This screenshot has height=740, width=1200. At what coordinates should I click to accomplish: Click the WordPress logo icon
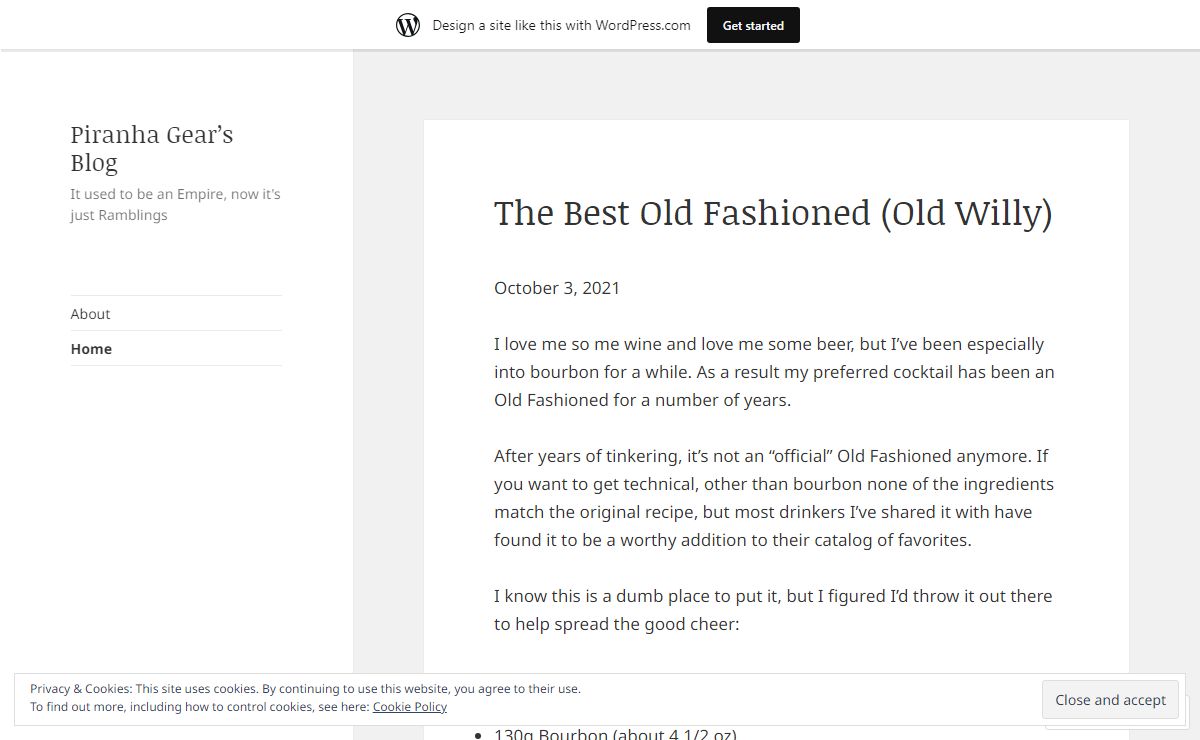408,25
